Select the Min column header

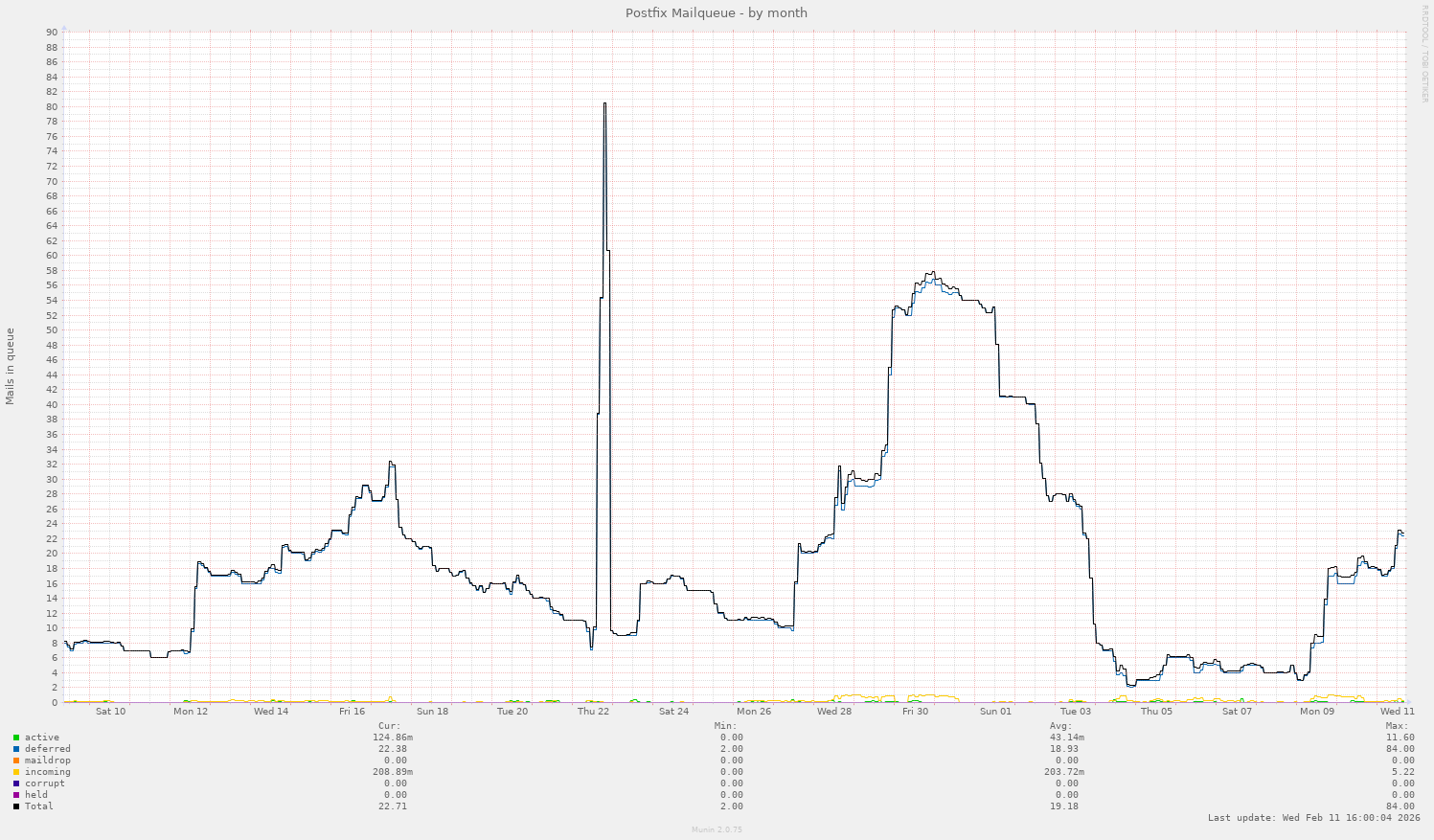(x=725, y=725)
